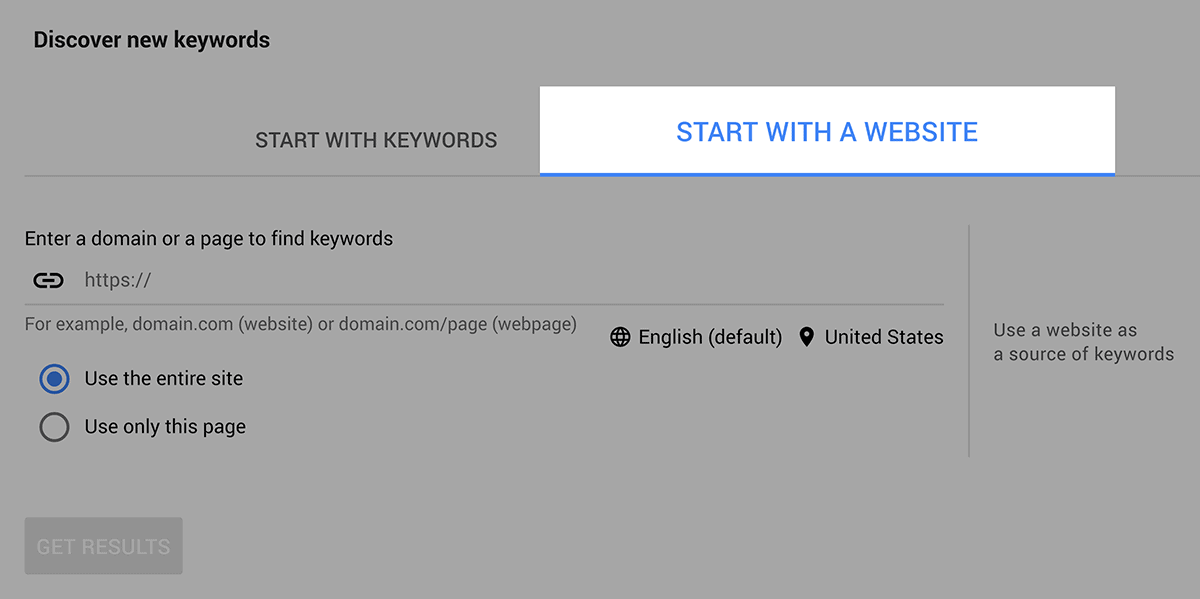Click the location pin icon
This screenshot has width=1200, height=599.
pos(807,337)
